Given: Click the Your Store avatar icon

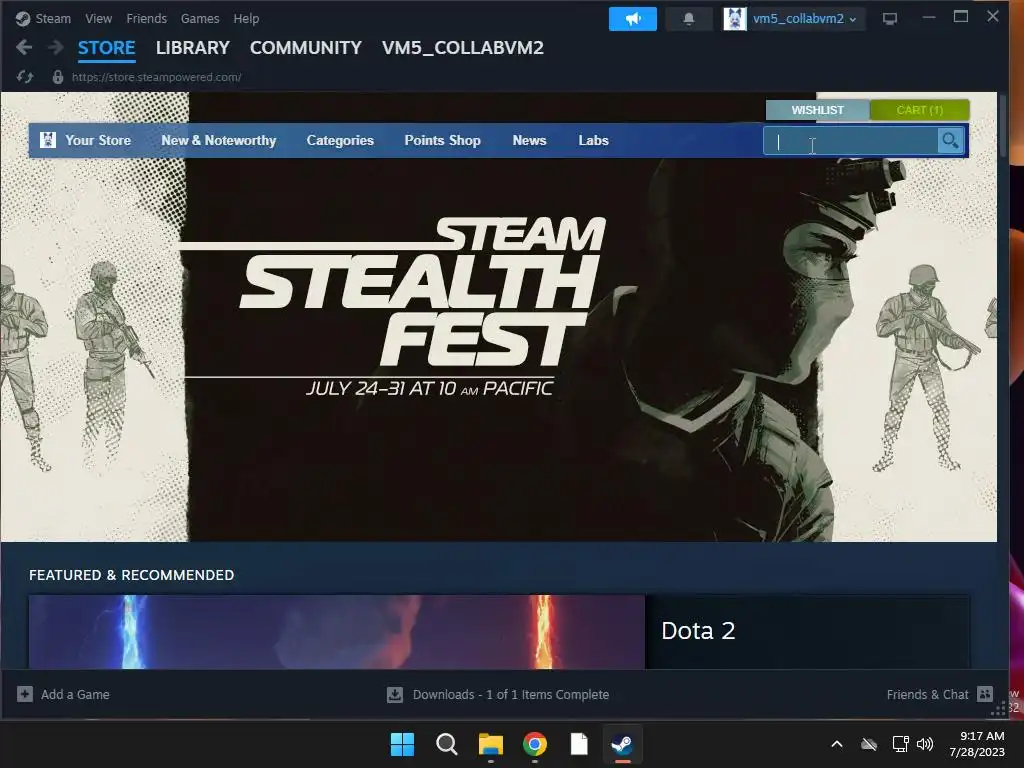Looking at the screenshot, I should [x=48, y=140].
